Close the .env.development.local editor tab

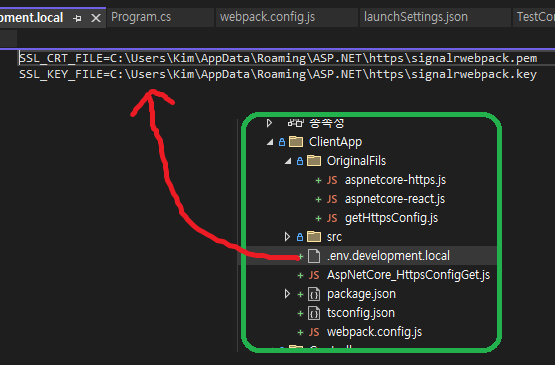[x=96, y=18]
